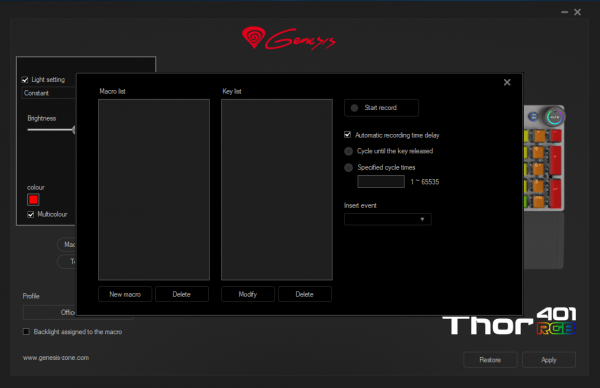This screenshot has width=600, height=388.
Task: Select Cycle until the key released
Action: click(x=348, y=151)
